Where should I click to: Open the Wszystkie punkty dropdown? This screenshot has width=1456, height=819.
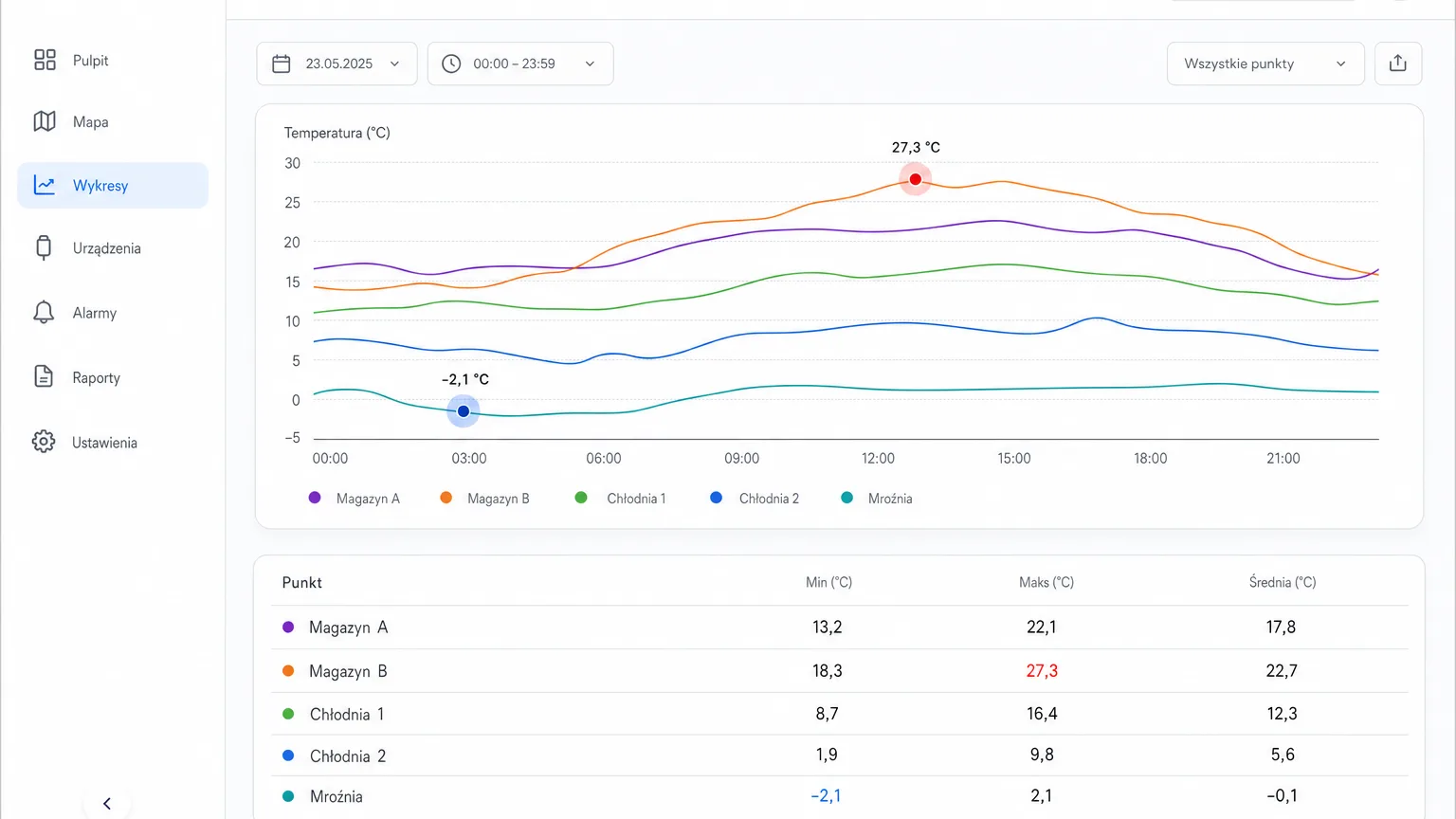tap(1265, 64)
